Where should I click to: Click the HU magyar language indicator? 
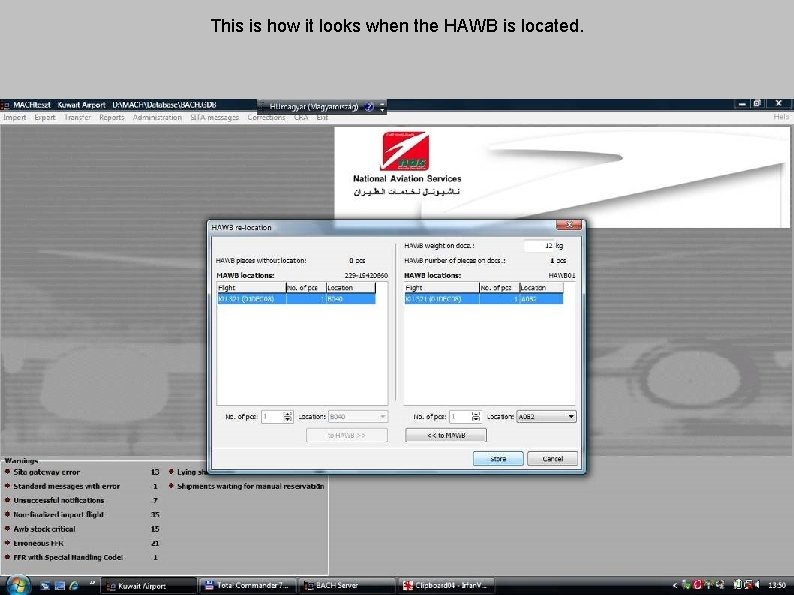click(314, 106)
